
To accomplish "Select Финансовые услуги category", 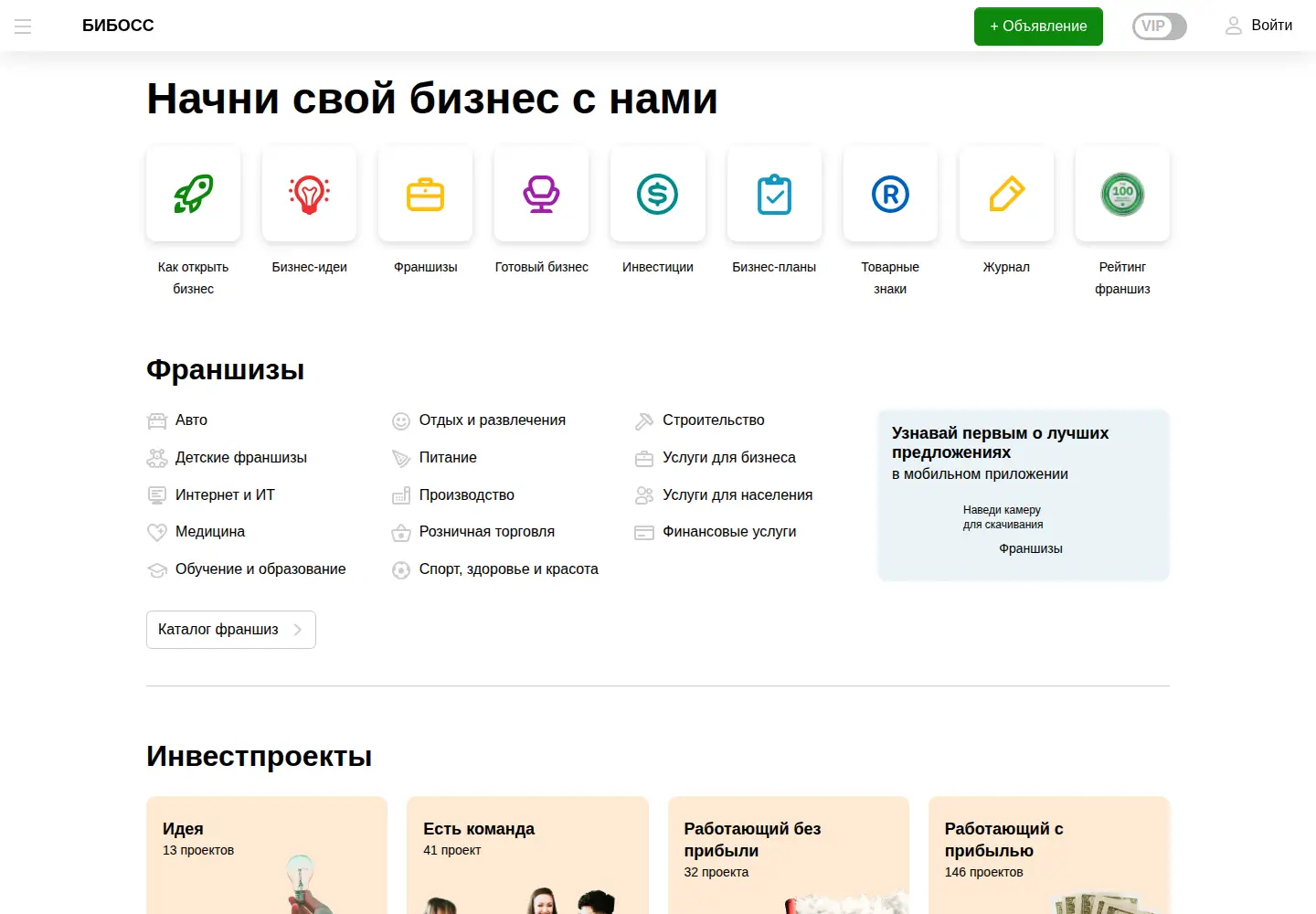I will tap(729, 531).
